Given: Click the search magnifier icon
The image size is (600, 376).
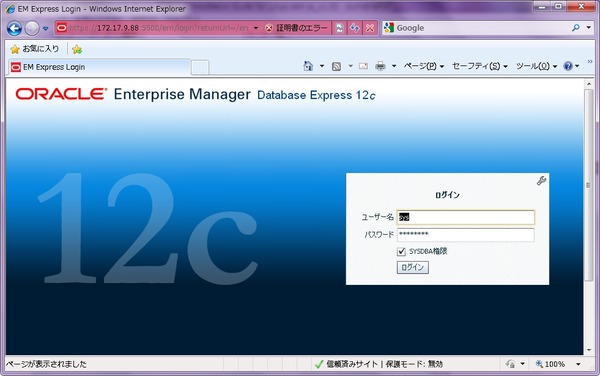Looking at the screenshot, I should [x=576, y=28].
